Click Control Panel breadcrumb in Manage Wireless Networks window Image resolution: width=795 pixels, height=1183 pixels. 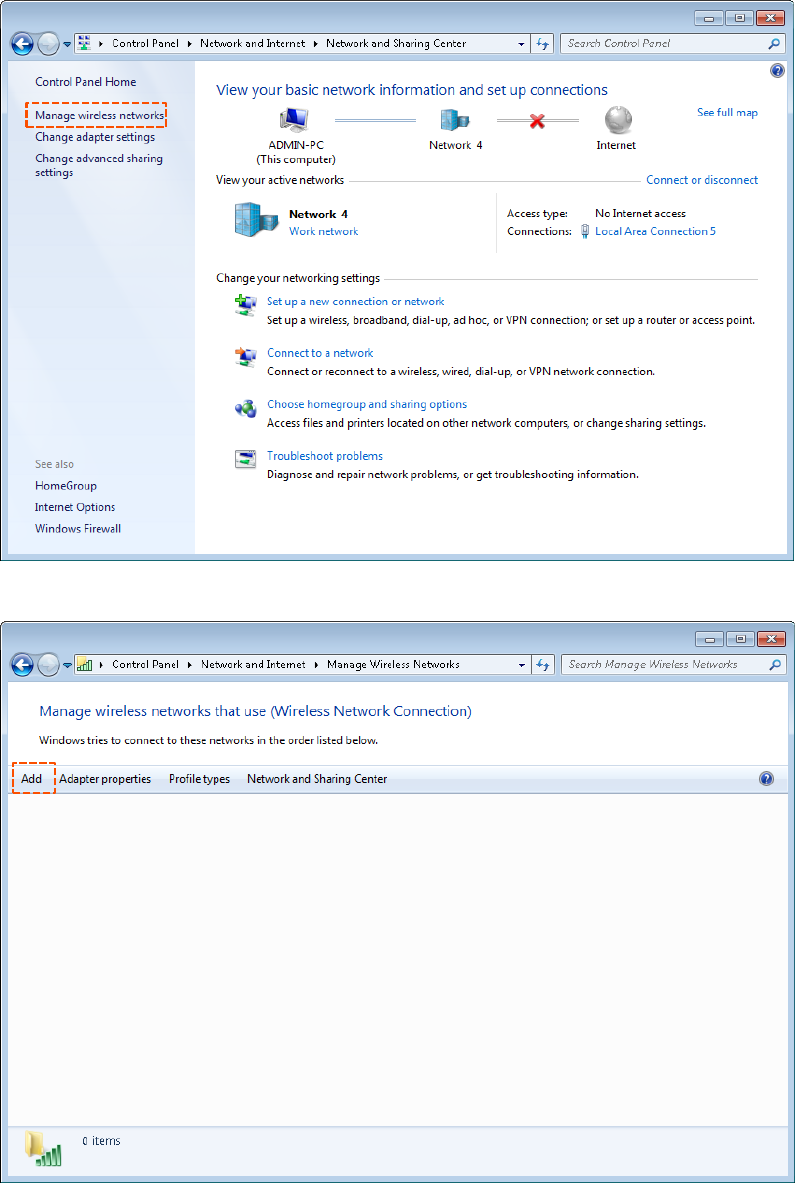click(146, 664)
